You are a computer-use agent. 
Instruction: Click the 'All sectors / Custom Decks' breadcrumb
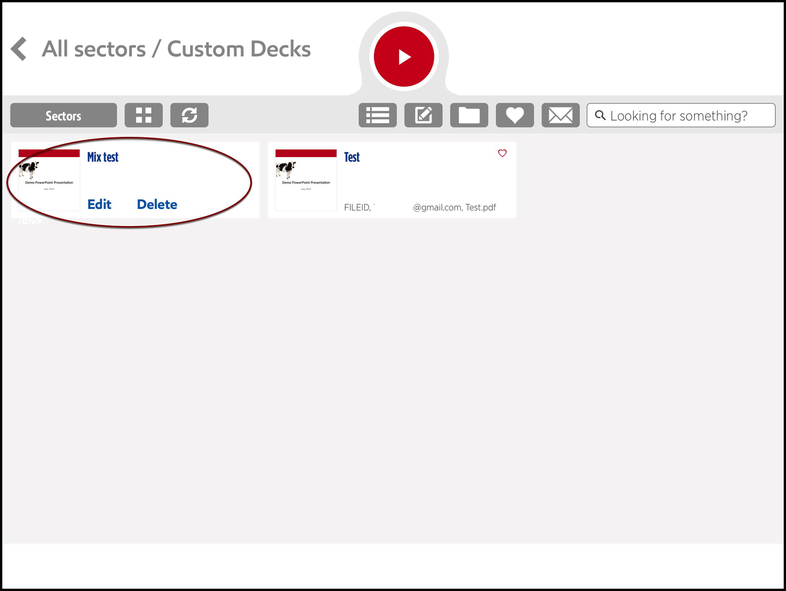point(176,49)
